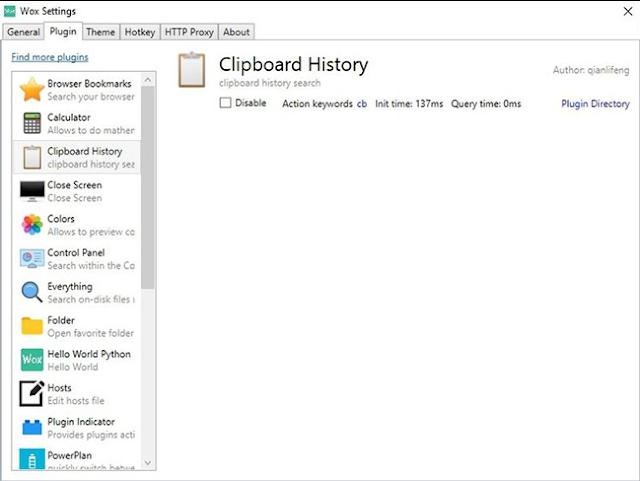Select the Control Panel plugin name
Screen dimensions: 640x481
(x=76, y=252)
